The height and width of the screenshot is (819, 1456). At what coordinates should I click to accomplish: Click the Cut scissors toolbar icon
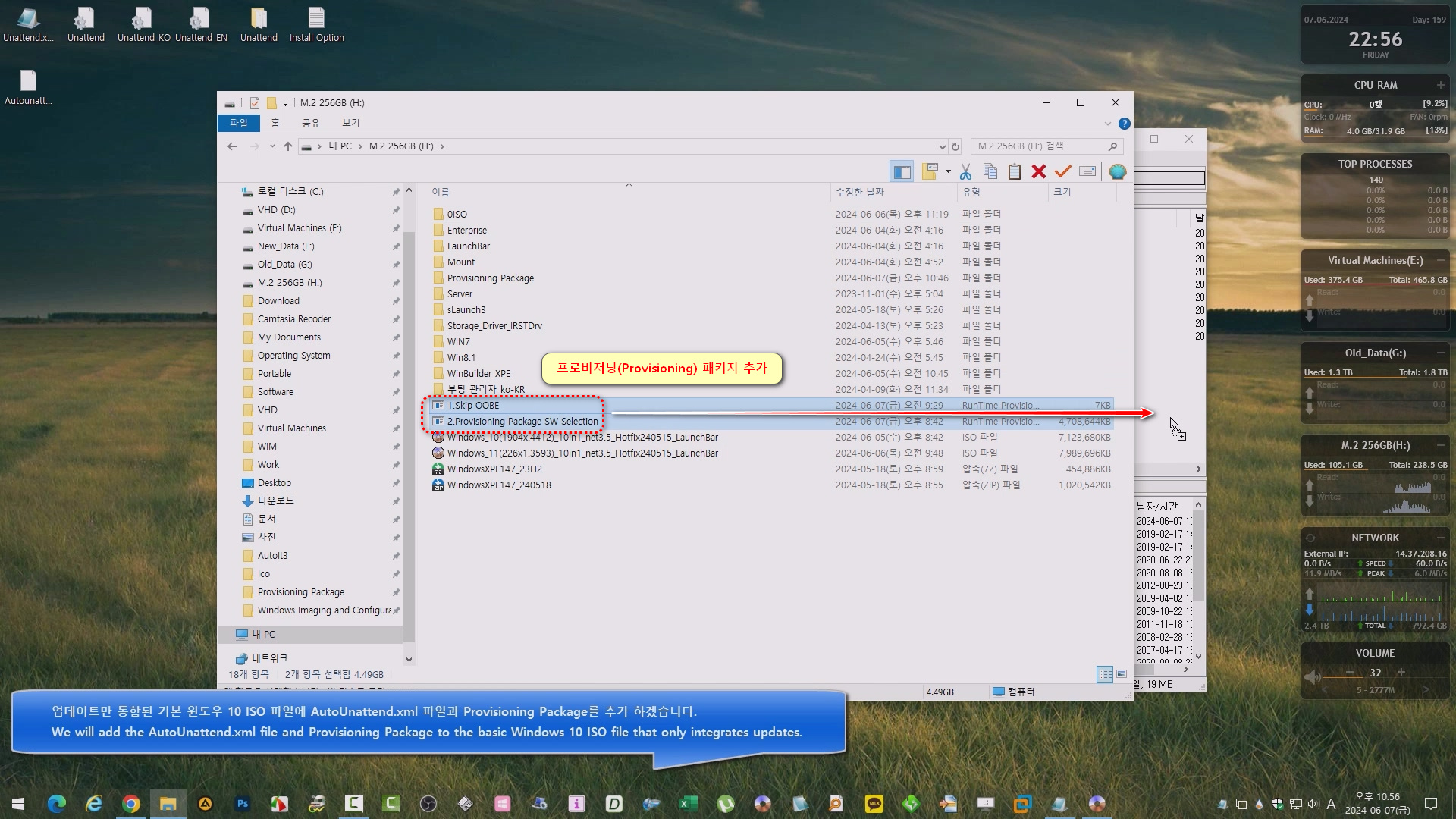pyautogui.click(x=965, y=172)
